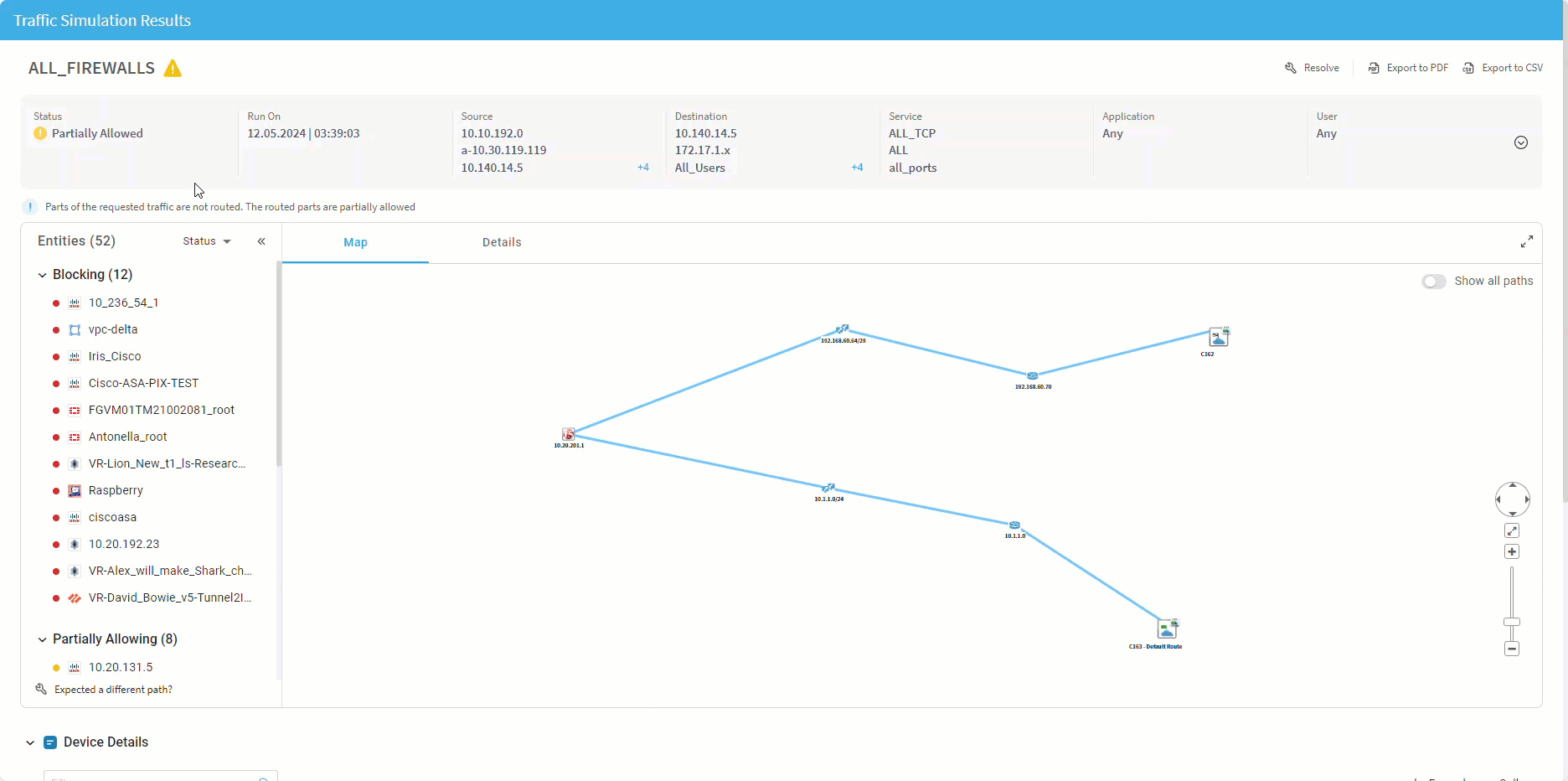Viewport: 1568px width, 781px height.
Task: Switch to the Details tab
Action: pyautogui.click(x=502, y=242)
